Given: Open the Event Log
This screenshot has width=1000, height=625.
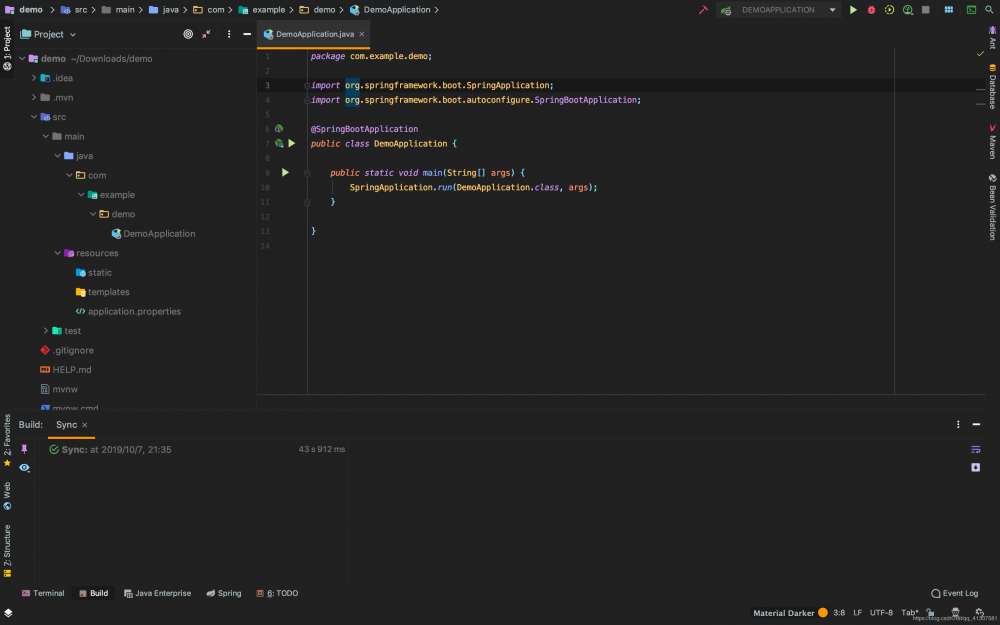Looking at the screenshot, I should point(954,593).
